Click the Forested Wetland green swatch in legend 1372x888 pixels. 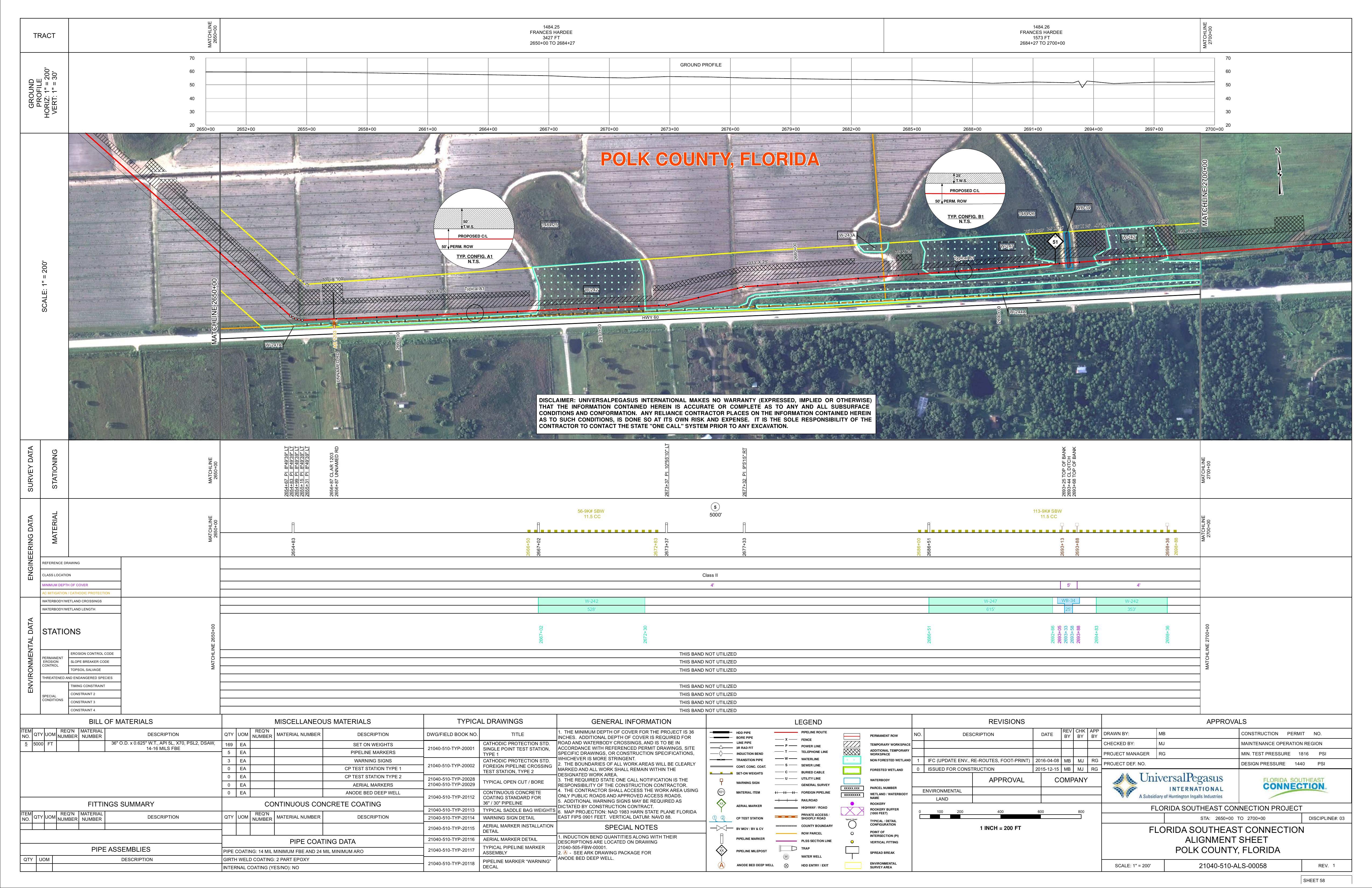click(x=852, y=770)
